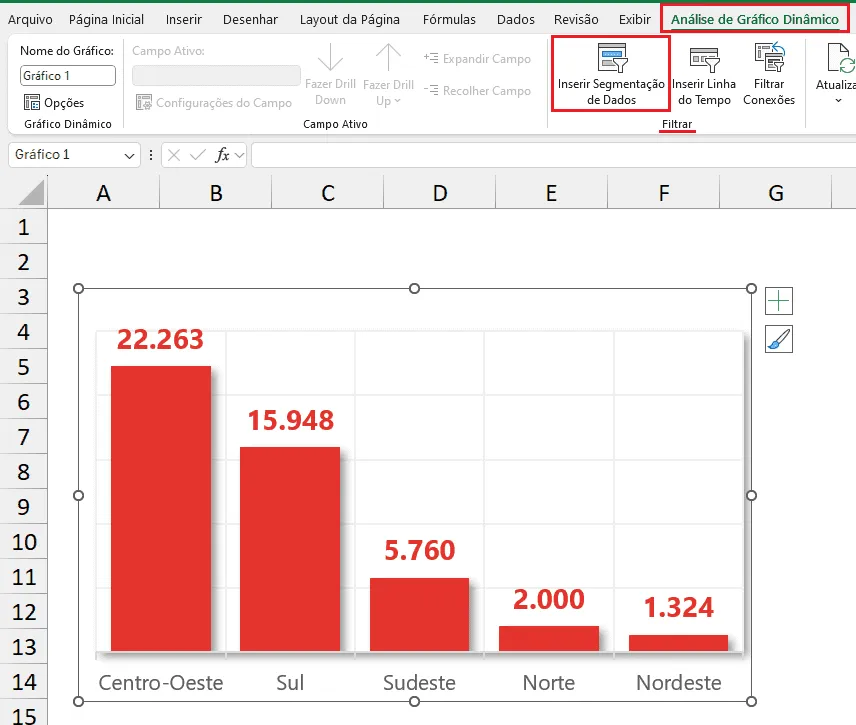Select column G header
The height and width of the screenshot is (725, 856).
coord(775,192)
